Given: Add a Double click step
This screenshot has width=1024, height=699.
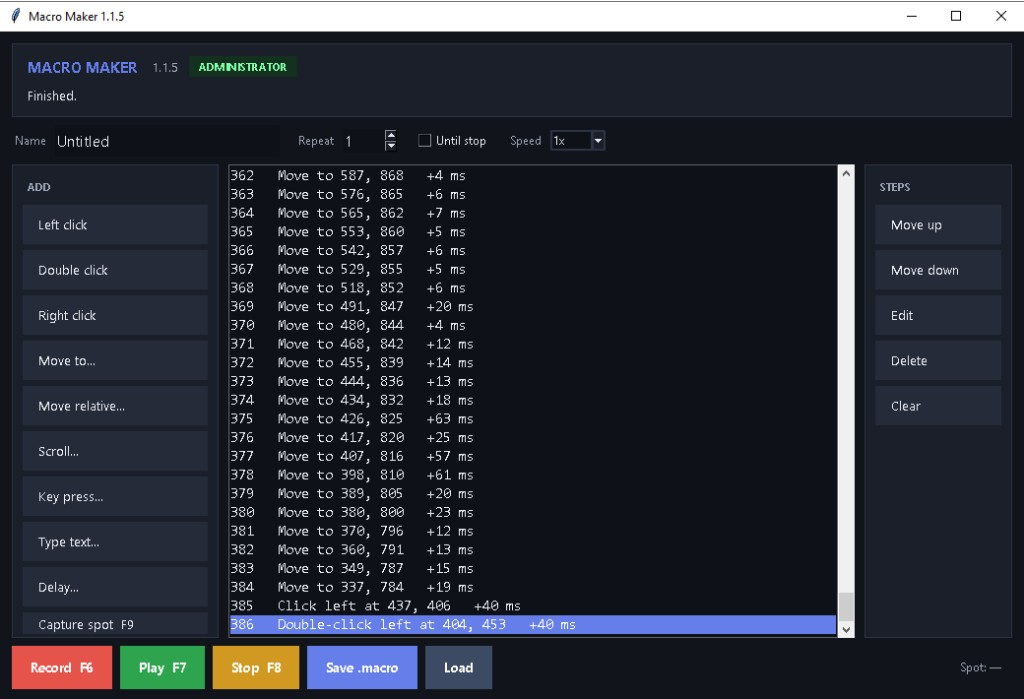Looking at the screenshot, I should pos(115,270).
